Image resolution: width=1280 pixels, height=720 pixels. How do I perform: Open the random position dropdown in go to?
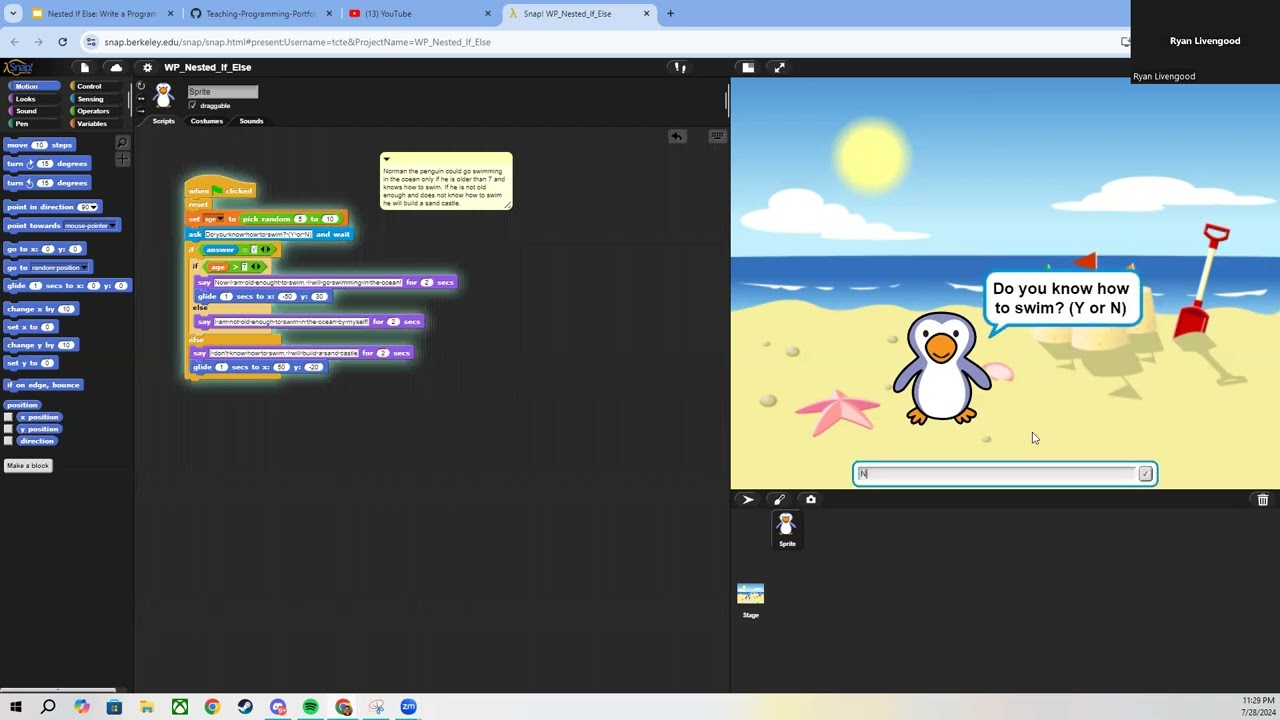(85, 268)
